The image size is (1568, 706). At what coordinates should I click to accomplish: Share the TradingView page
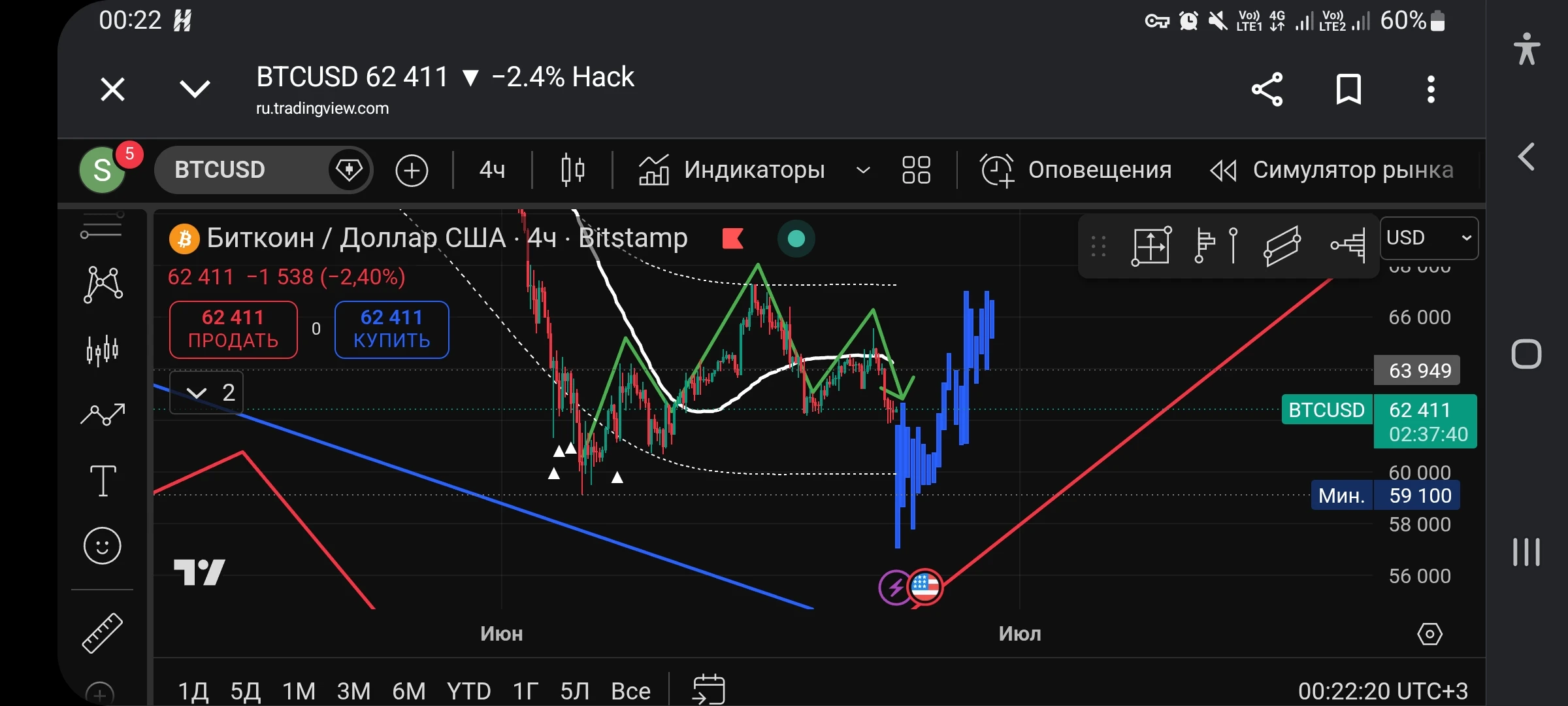pos(1267,89)
